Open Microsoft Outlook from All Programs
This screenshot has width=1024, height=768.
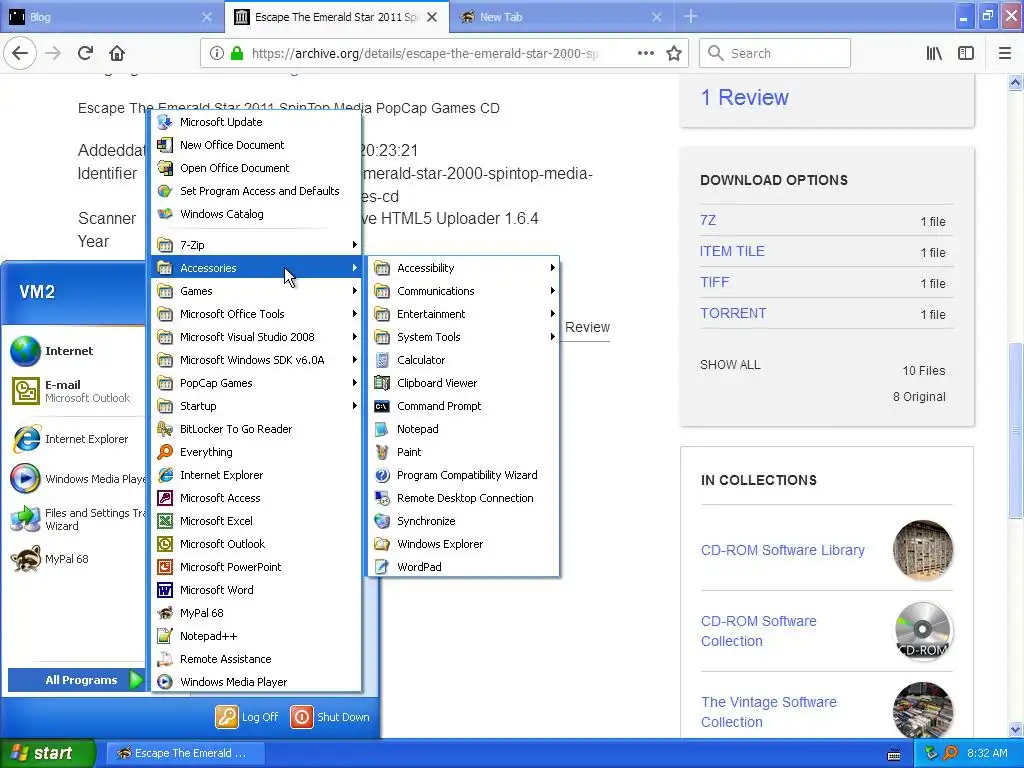pyautogui.click(x=256, y=544)
